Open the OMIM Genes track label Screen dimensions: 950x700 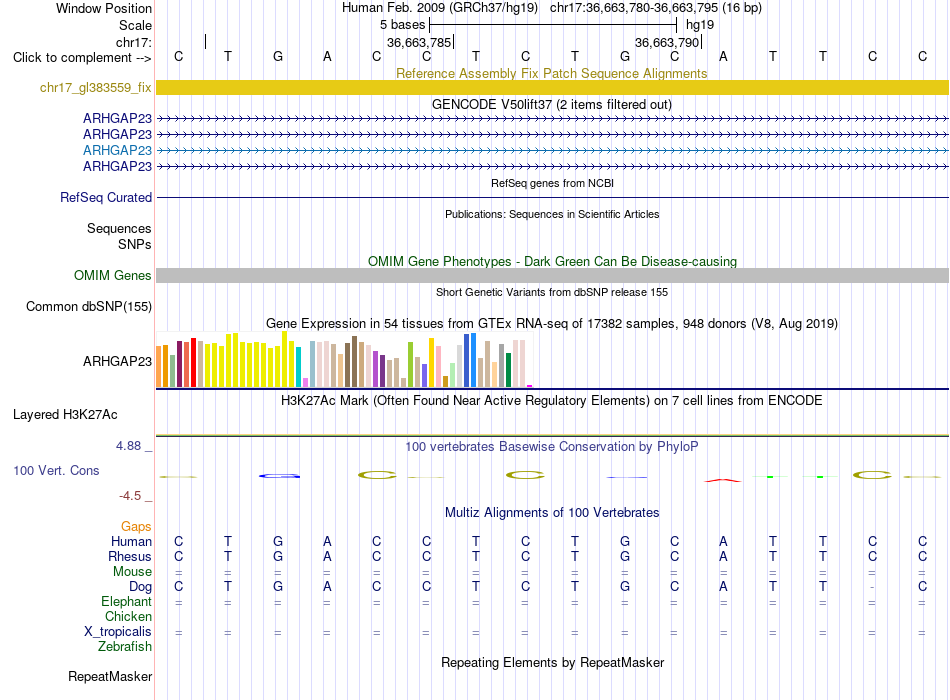[112, 275]
